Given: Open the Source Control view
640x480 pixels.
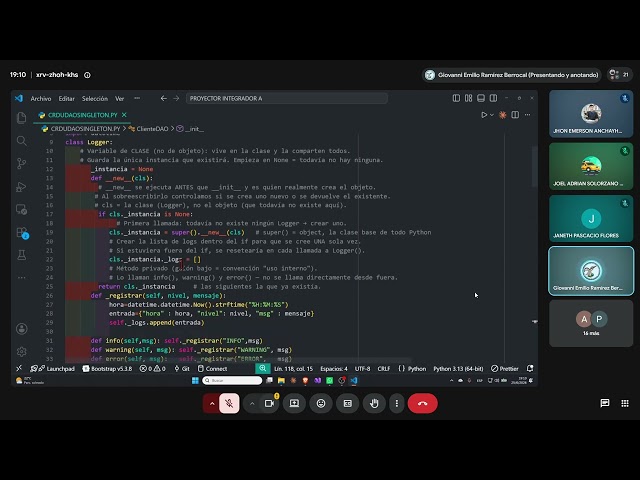Looking at the screenshot, I should tap(22, 164).
